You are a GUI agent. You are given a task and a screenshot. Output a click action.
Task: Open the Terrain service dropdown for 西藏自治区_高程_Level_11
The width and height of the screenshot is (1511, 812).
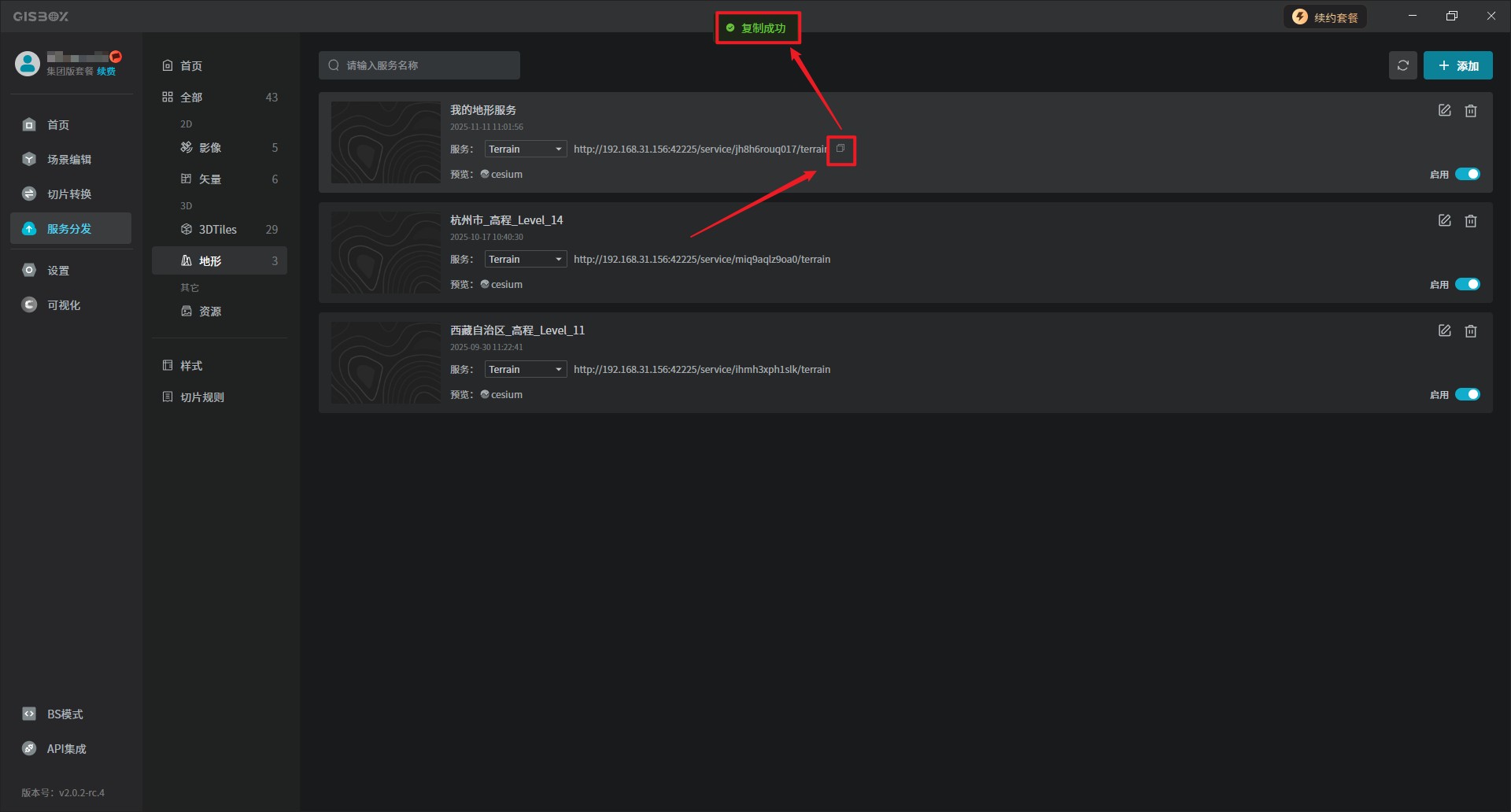click(x=525, y=370)
